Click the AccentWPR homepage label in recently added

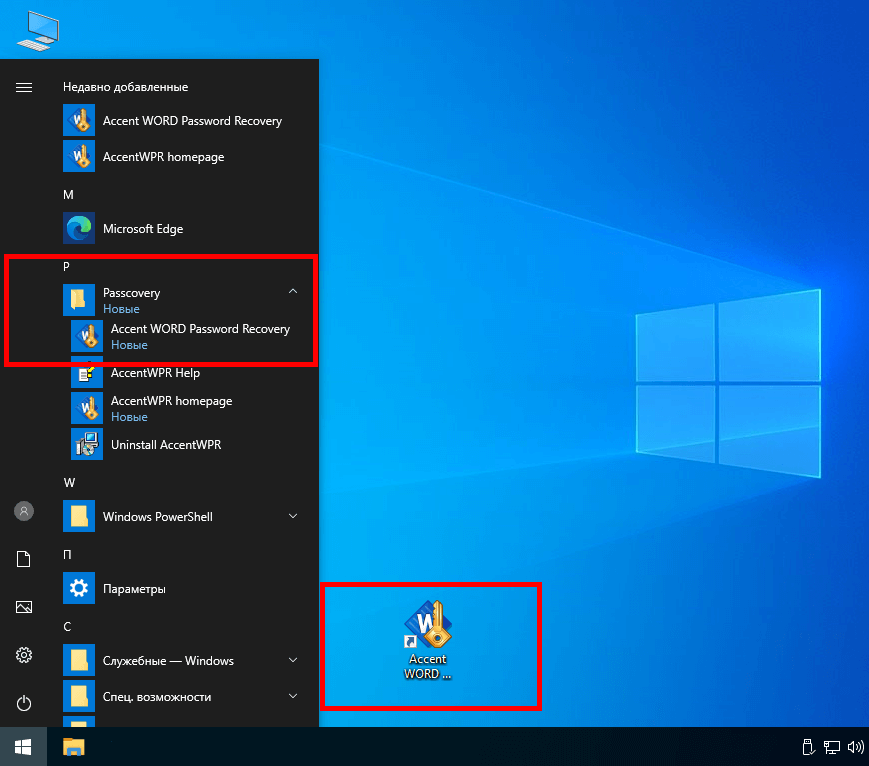[x=163, y=157]
